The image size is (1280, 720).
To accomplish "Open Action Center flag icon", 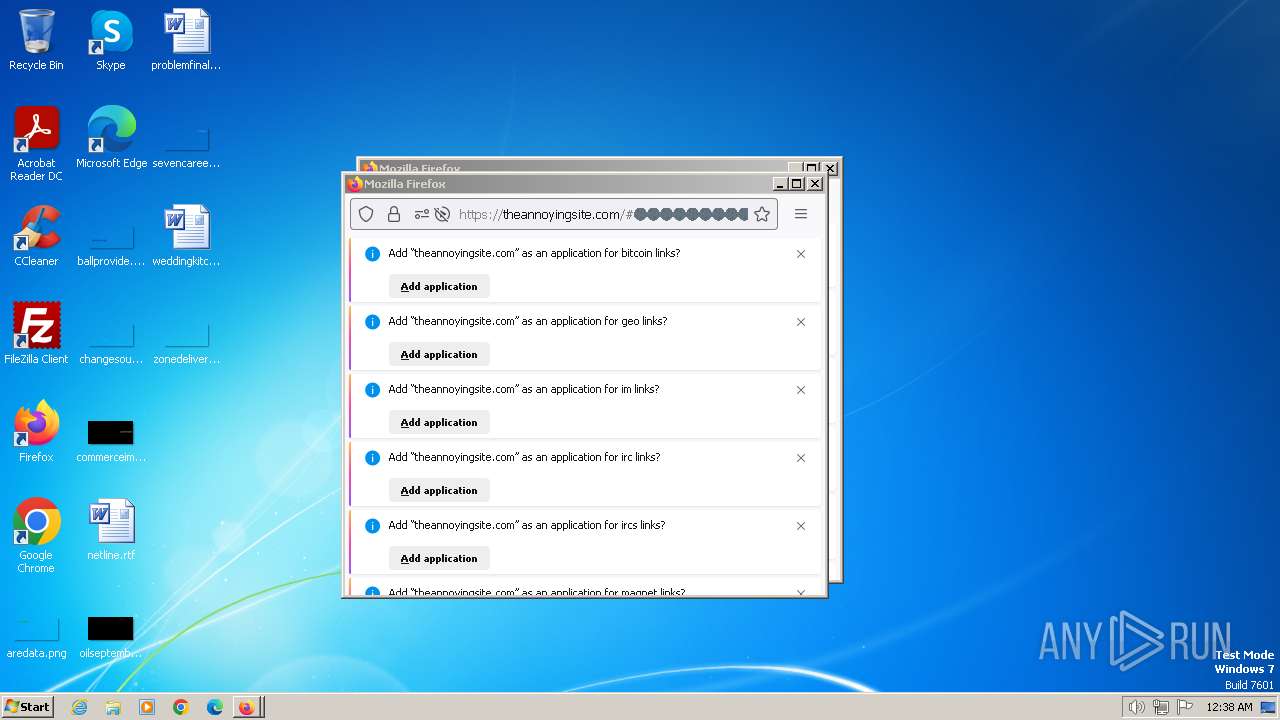I will pyautogui.click(x=1186, y=707).
